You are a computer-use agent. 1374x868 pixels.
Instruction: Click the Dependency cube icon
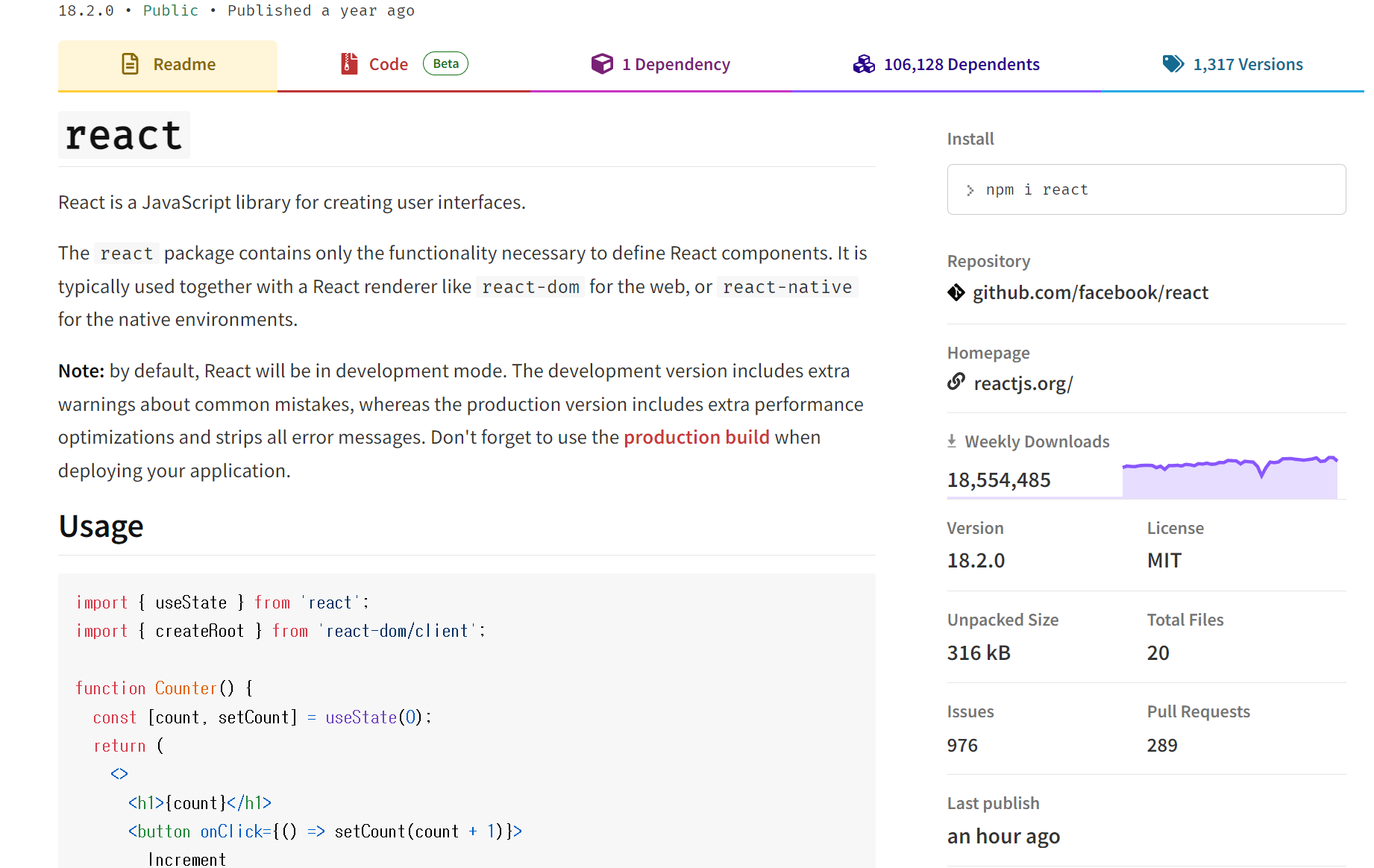click(602, 64)
